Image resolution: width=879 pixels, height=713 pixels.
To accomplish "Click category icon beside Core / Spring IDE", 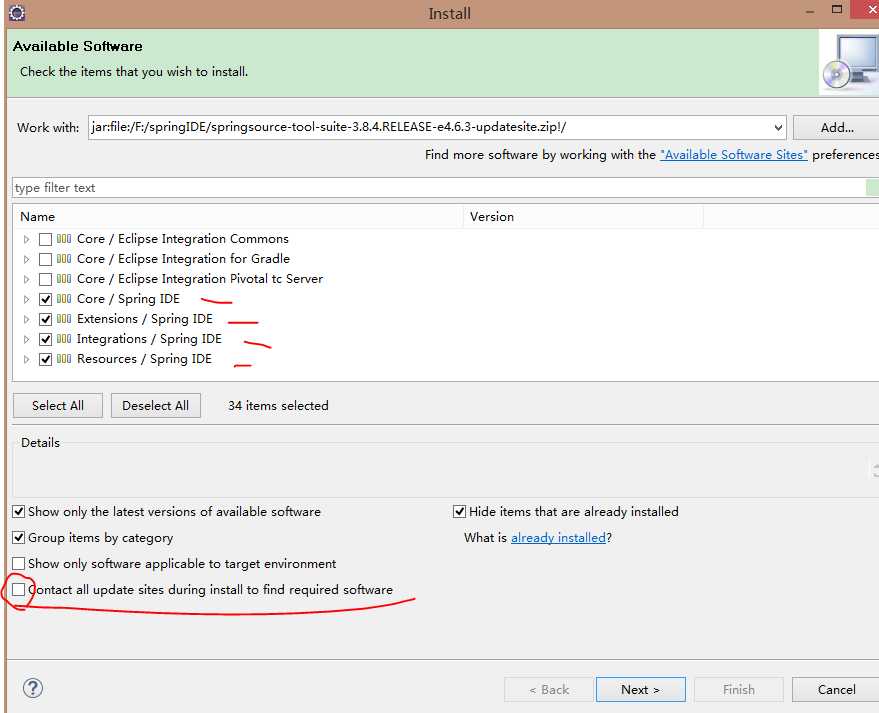I will (x=64, y=299).
